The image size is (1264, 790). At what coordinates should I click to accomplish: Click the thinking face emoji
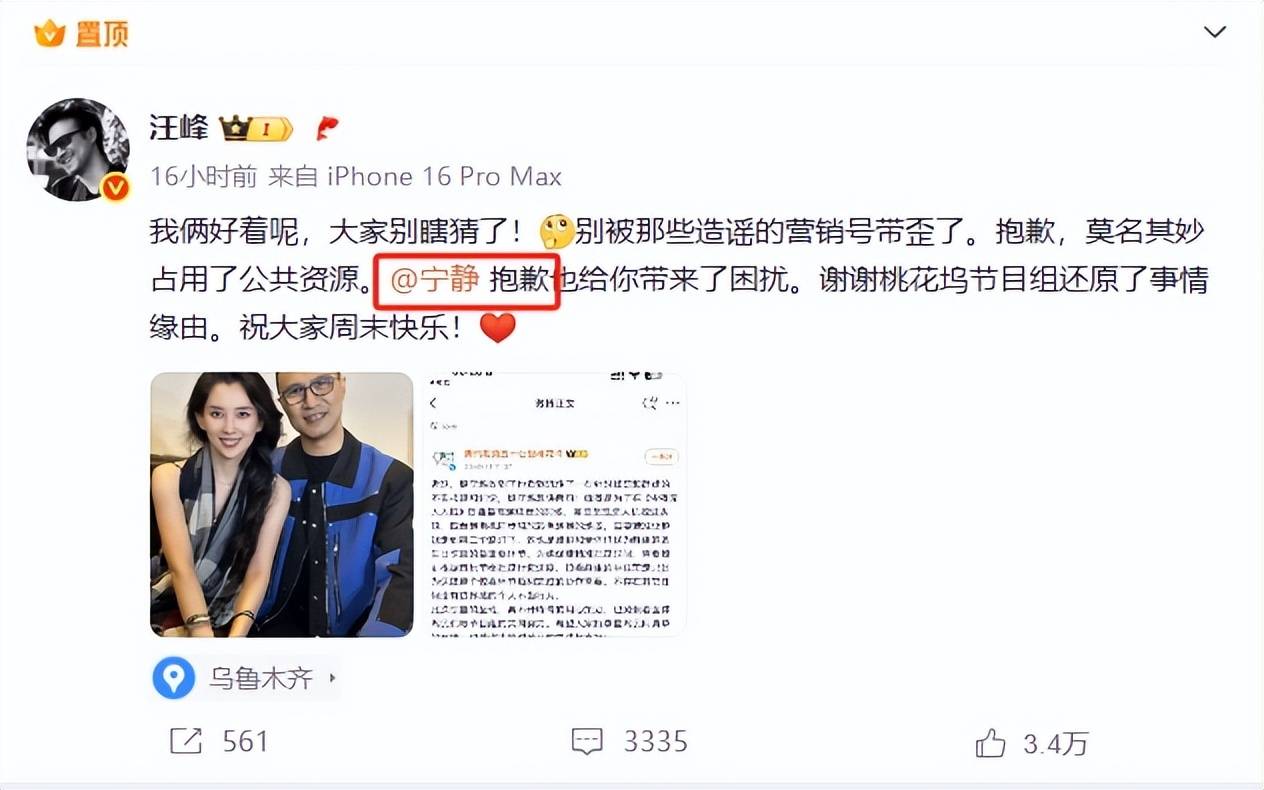pos(557,232)
